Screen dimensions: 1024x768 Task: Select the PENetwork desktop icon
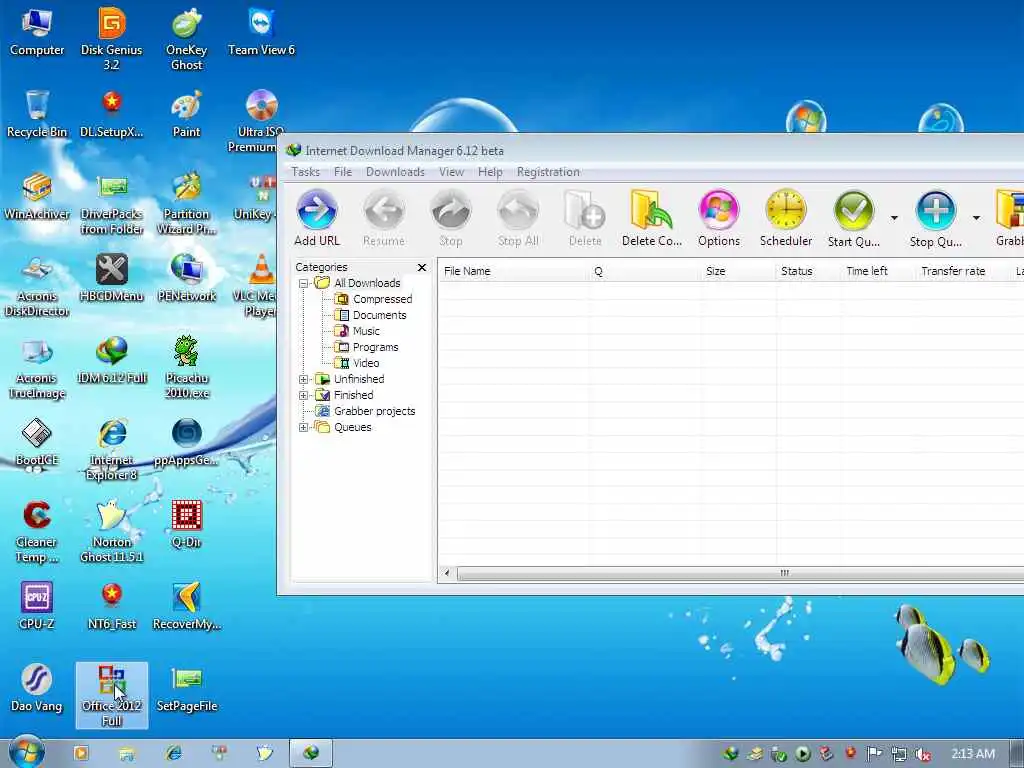(187, 278)
